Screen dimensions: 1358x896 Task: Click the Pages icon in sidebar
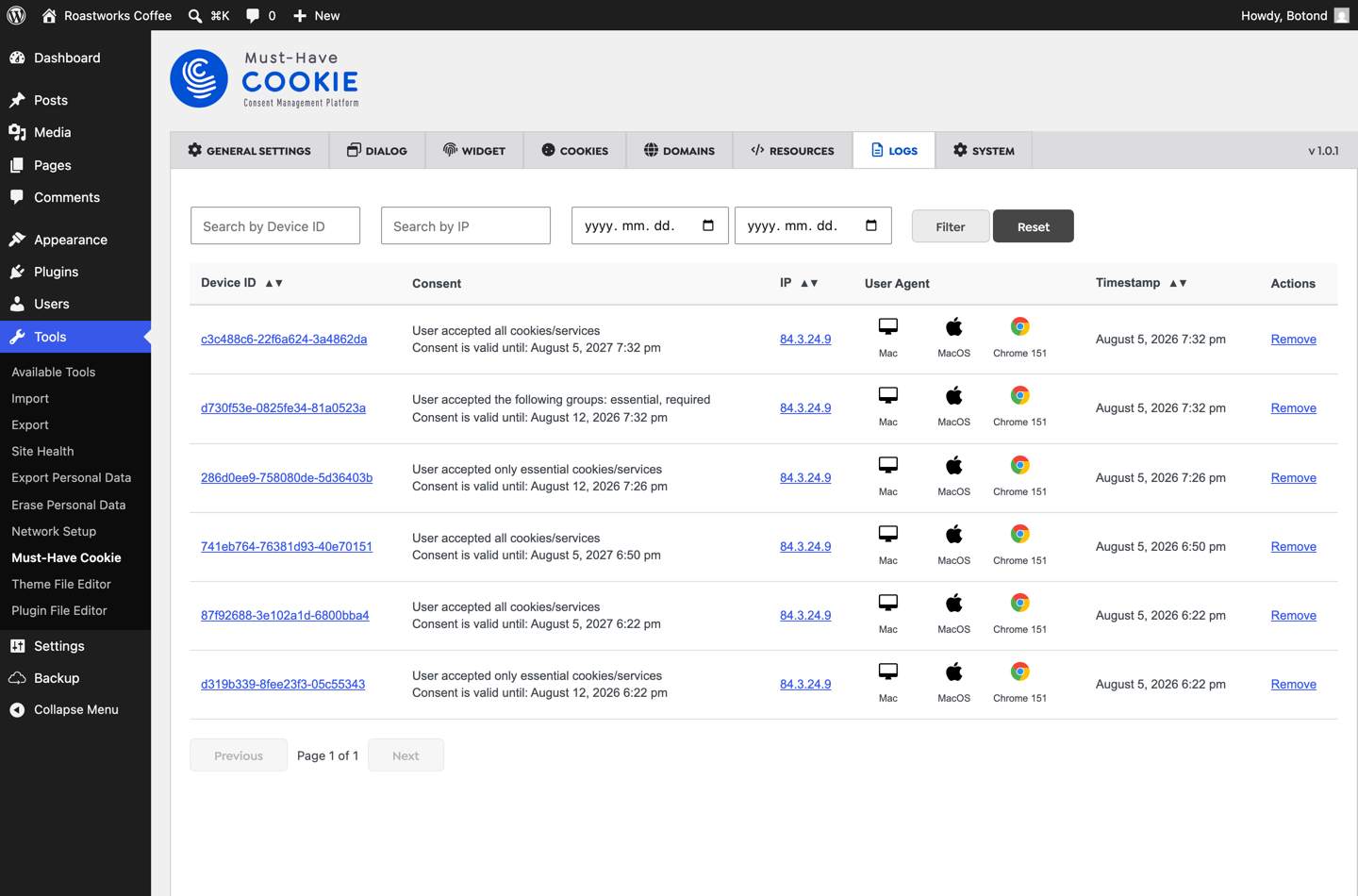pos(17,165)
